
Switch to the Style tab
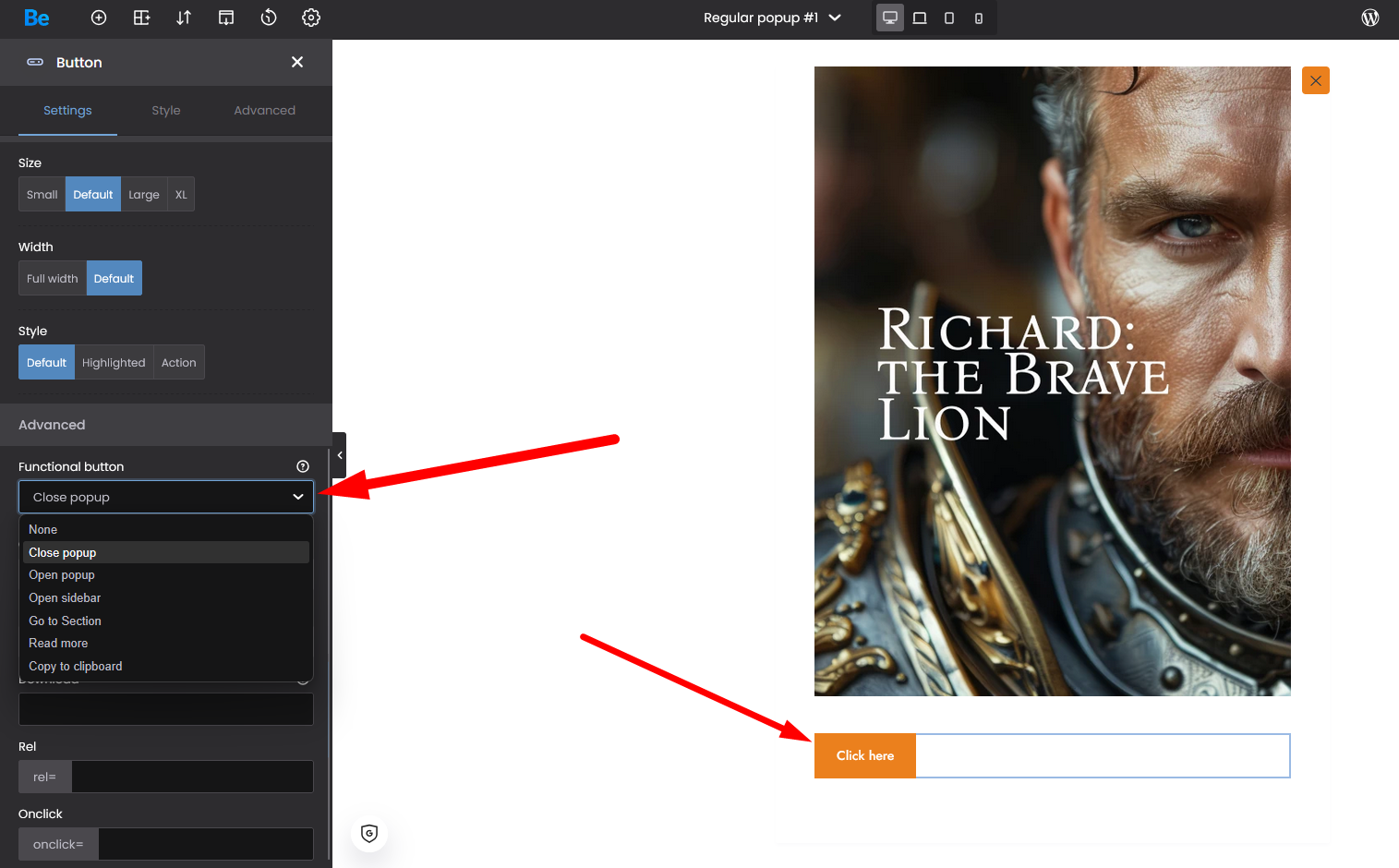(x=166, y=111)
